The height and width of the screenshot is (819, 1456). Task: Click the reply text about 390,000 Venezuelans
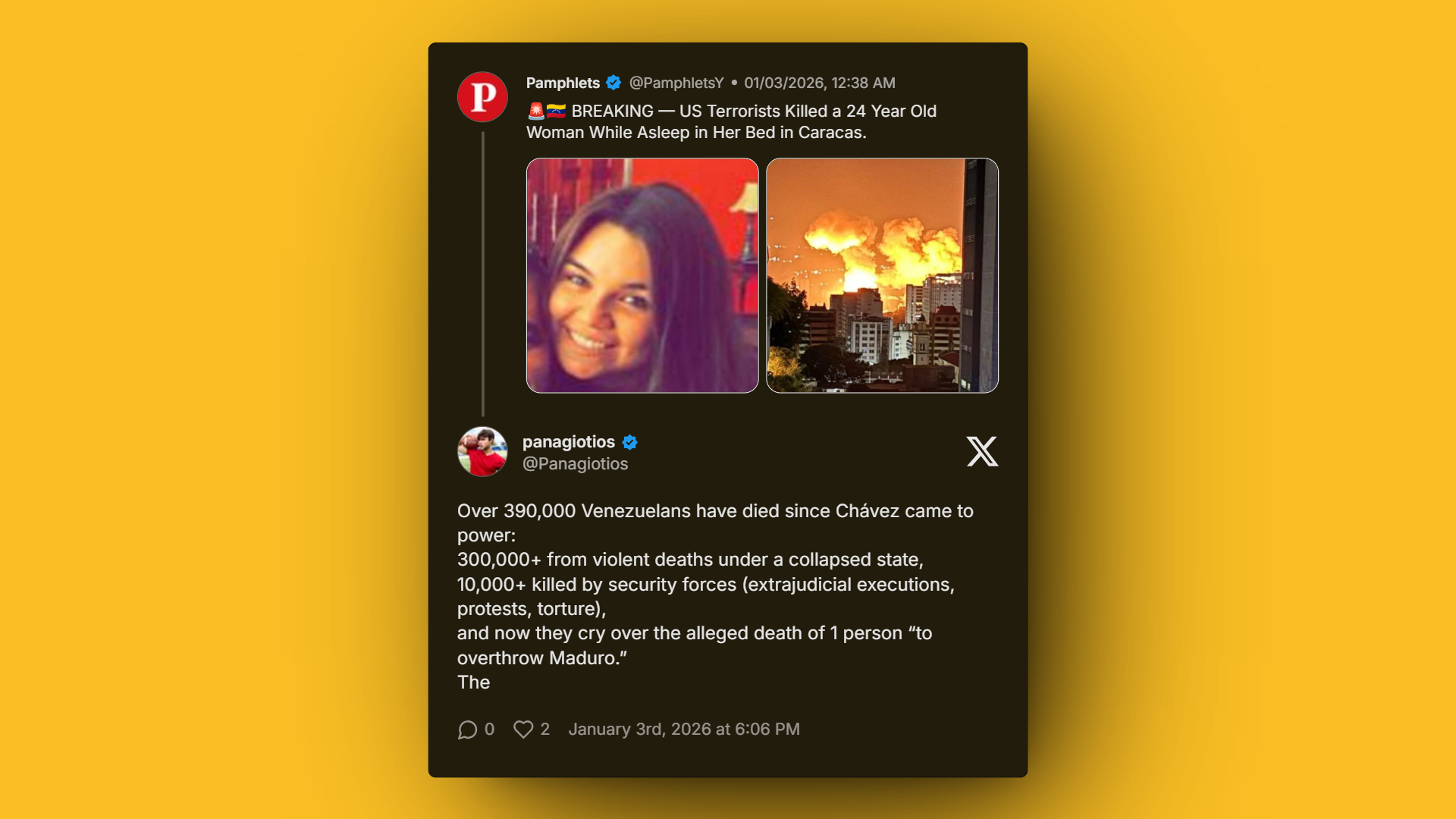tap(715, 597)
